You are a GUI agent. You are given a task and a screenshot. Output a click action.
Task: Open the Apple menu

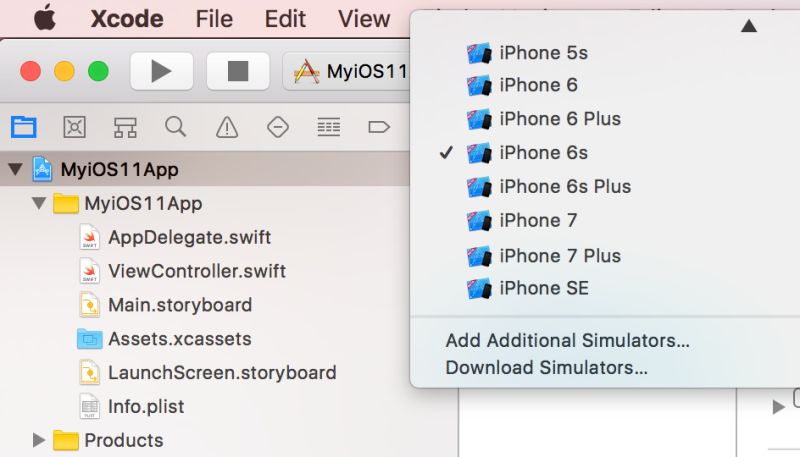[45, 18]
